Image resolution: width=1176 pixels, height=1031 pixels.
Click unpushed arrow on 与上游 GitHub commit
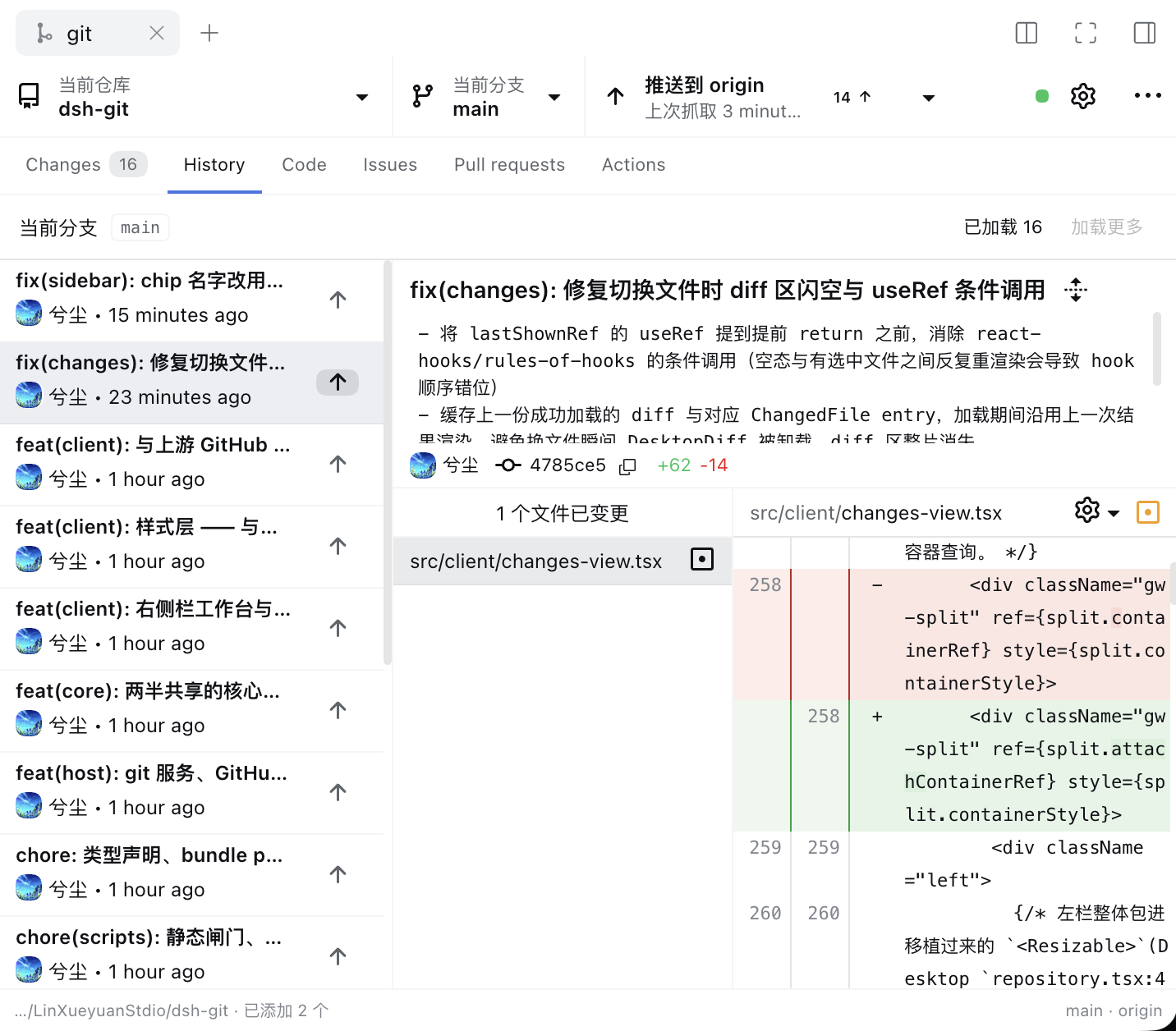[338, 464]
